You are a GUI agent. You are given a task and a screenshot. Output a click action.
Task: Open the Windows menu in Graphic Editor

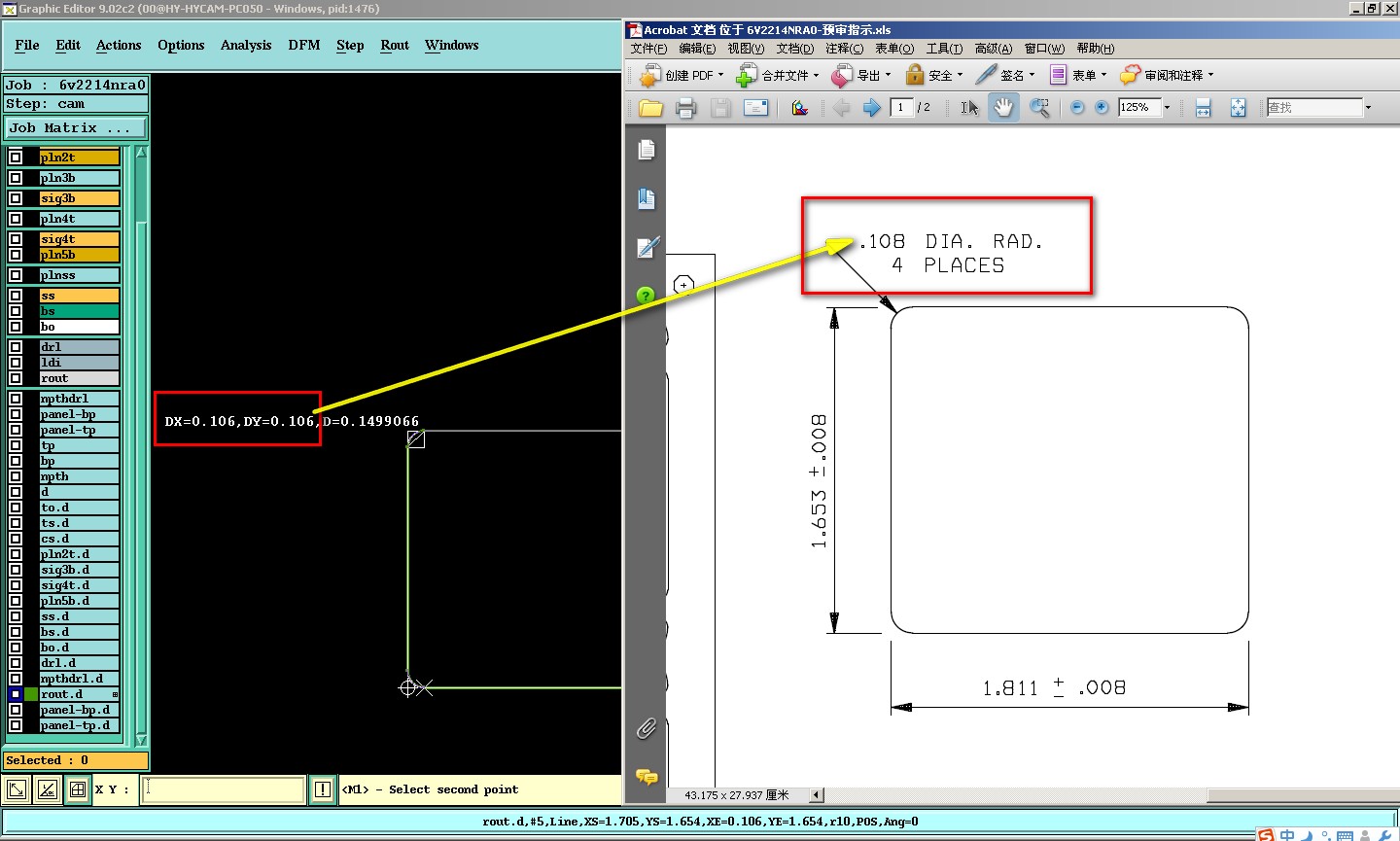pos(452,45)
